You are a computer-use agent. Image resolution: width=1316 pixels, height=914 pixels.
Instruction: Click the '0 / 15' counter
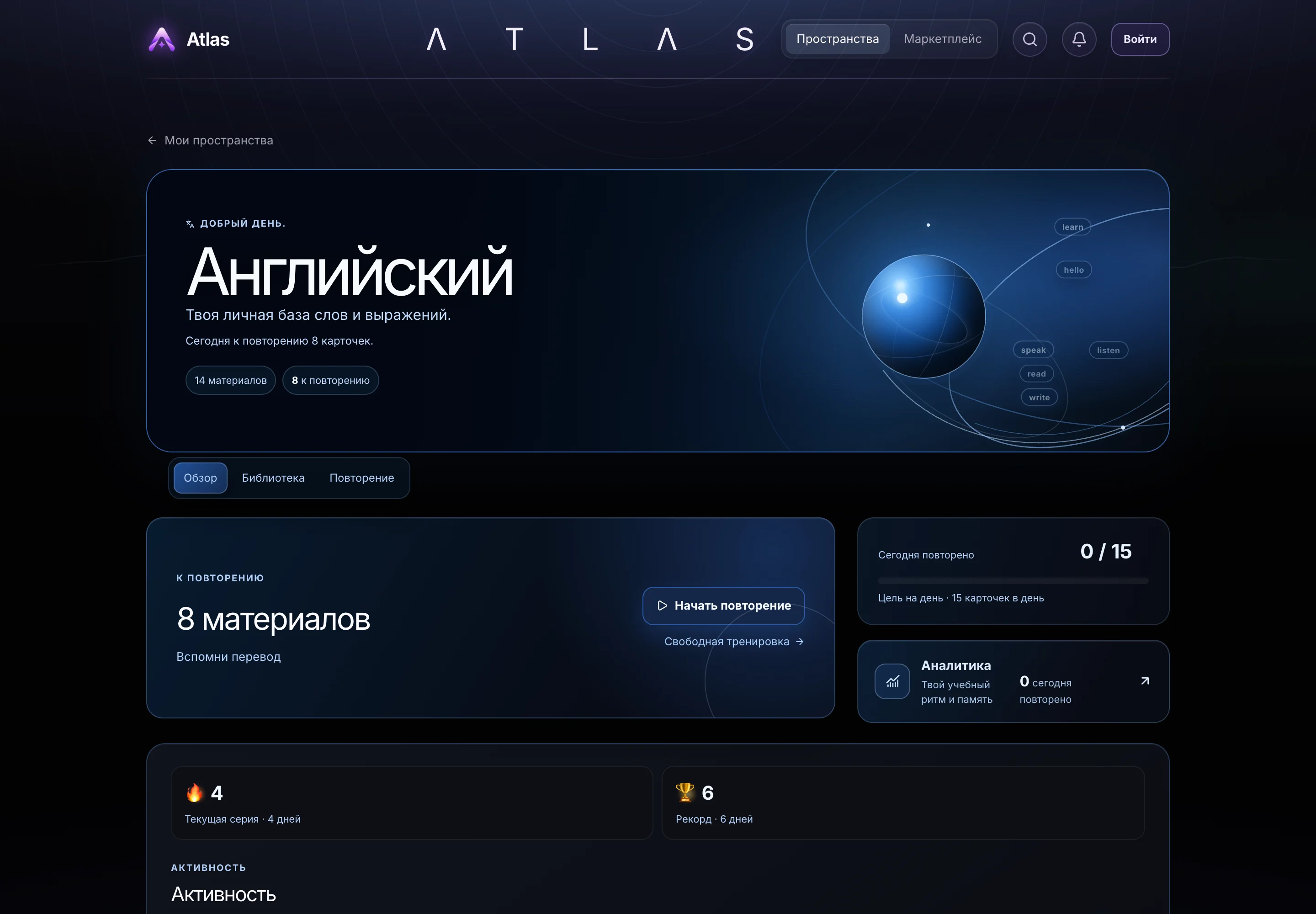(x=1105, y=552)
